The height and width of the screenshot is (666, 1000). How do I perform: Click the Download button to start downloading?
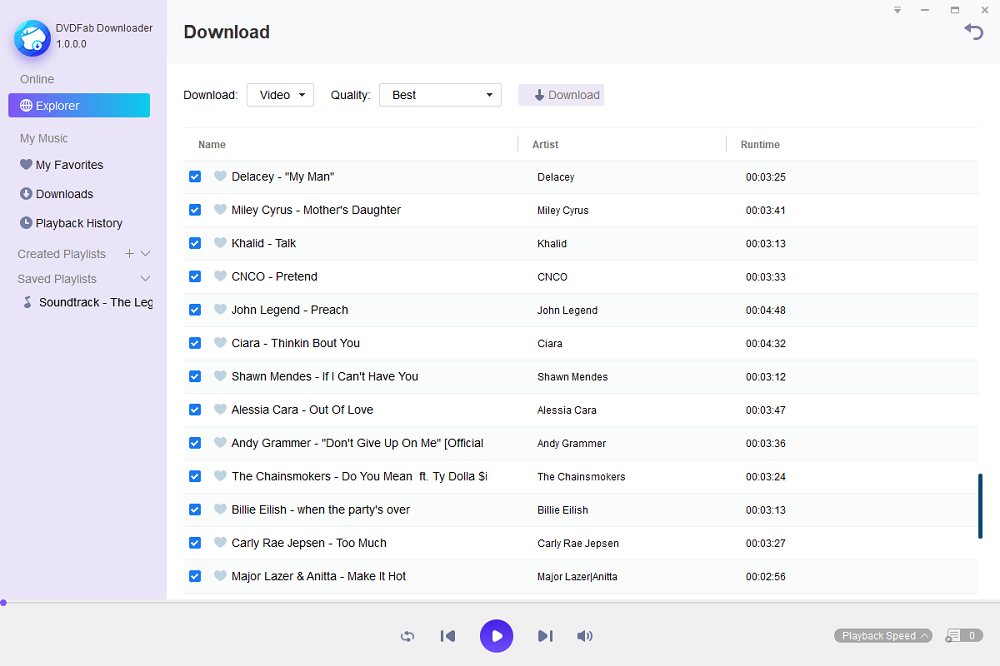tap(561, 95)
